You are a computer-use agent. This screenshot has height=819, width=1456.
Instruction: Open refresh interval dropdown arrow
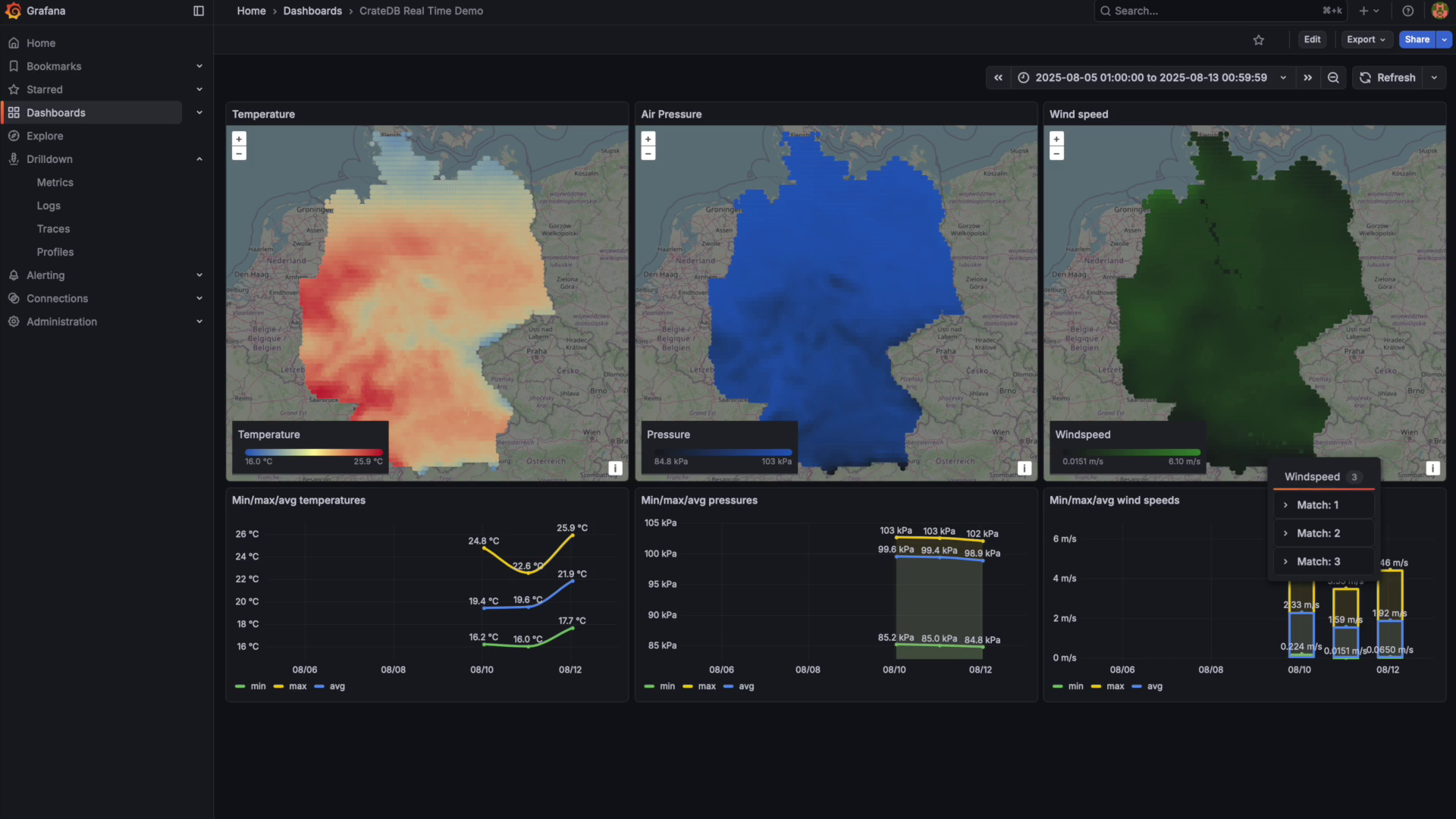click(x=1434, y=77)
